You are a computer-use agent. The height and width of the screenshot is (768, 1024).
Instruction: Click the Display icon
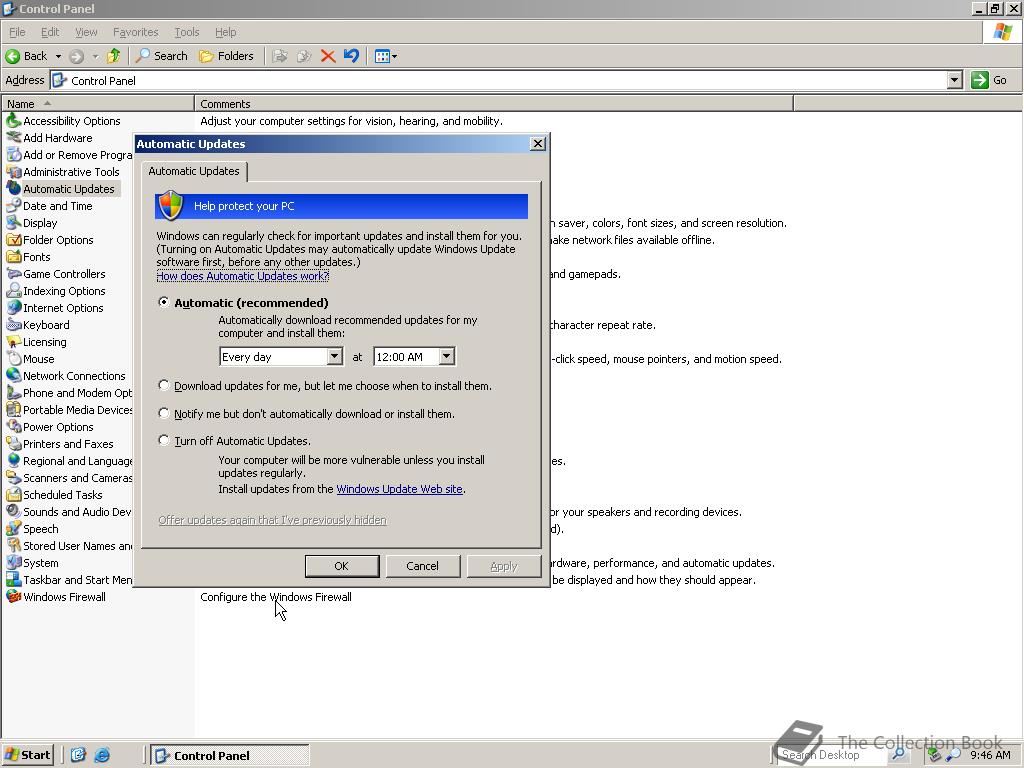point(13,223)
